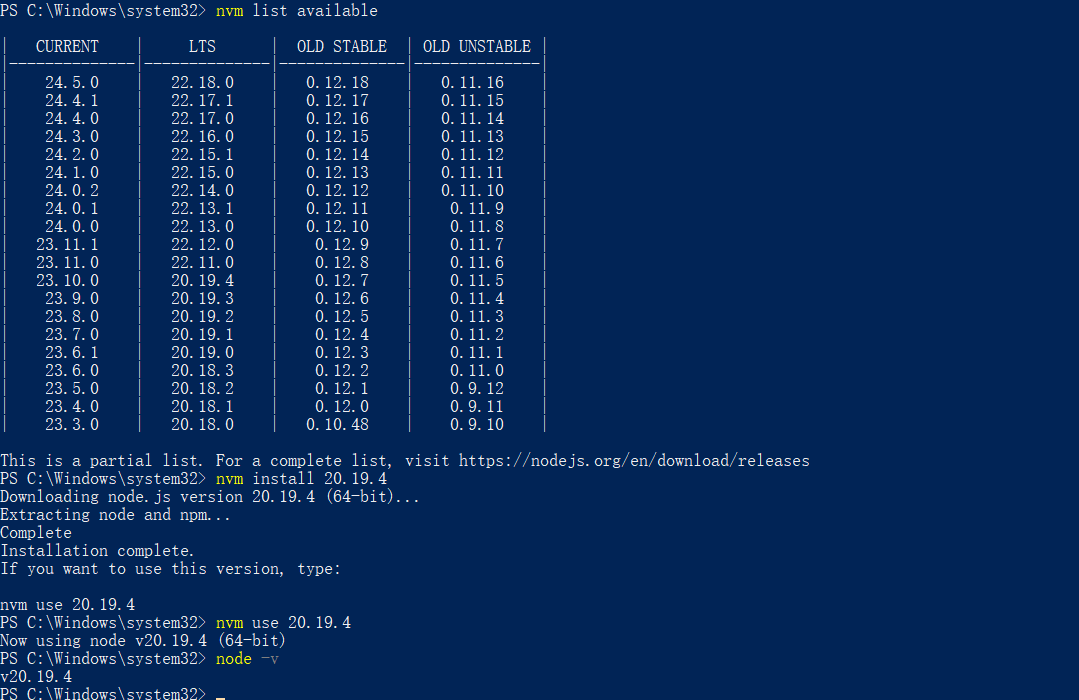Click the 'node -v' command text
The width and height of the screenshot is (1079, 700).
pyautogui.click(x=247, y=659)
